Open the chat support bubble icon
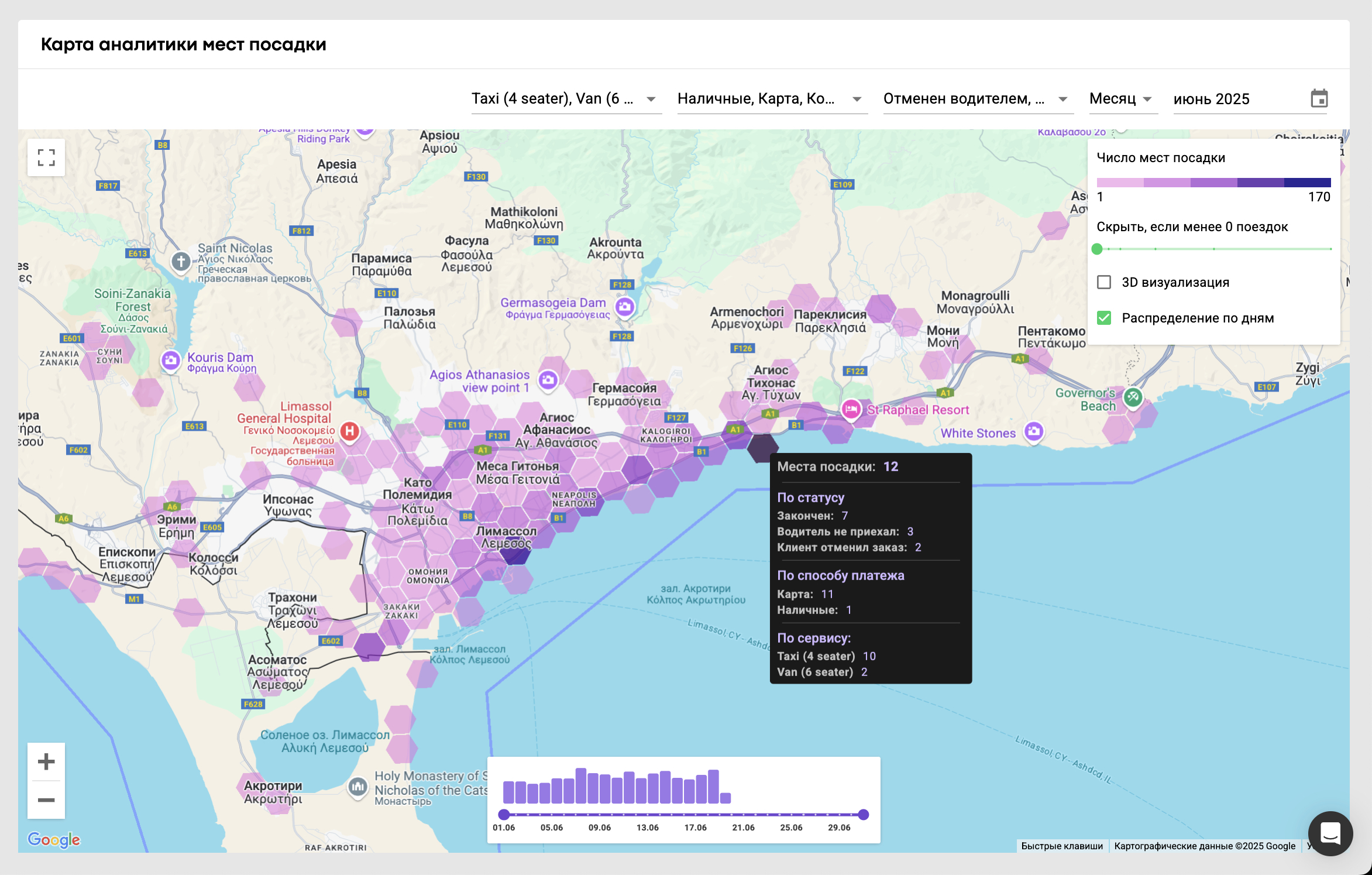The width and height of the screenshot is (1372, 875). pos(1330,833)
